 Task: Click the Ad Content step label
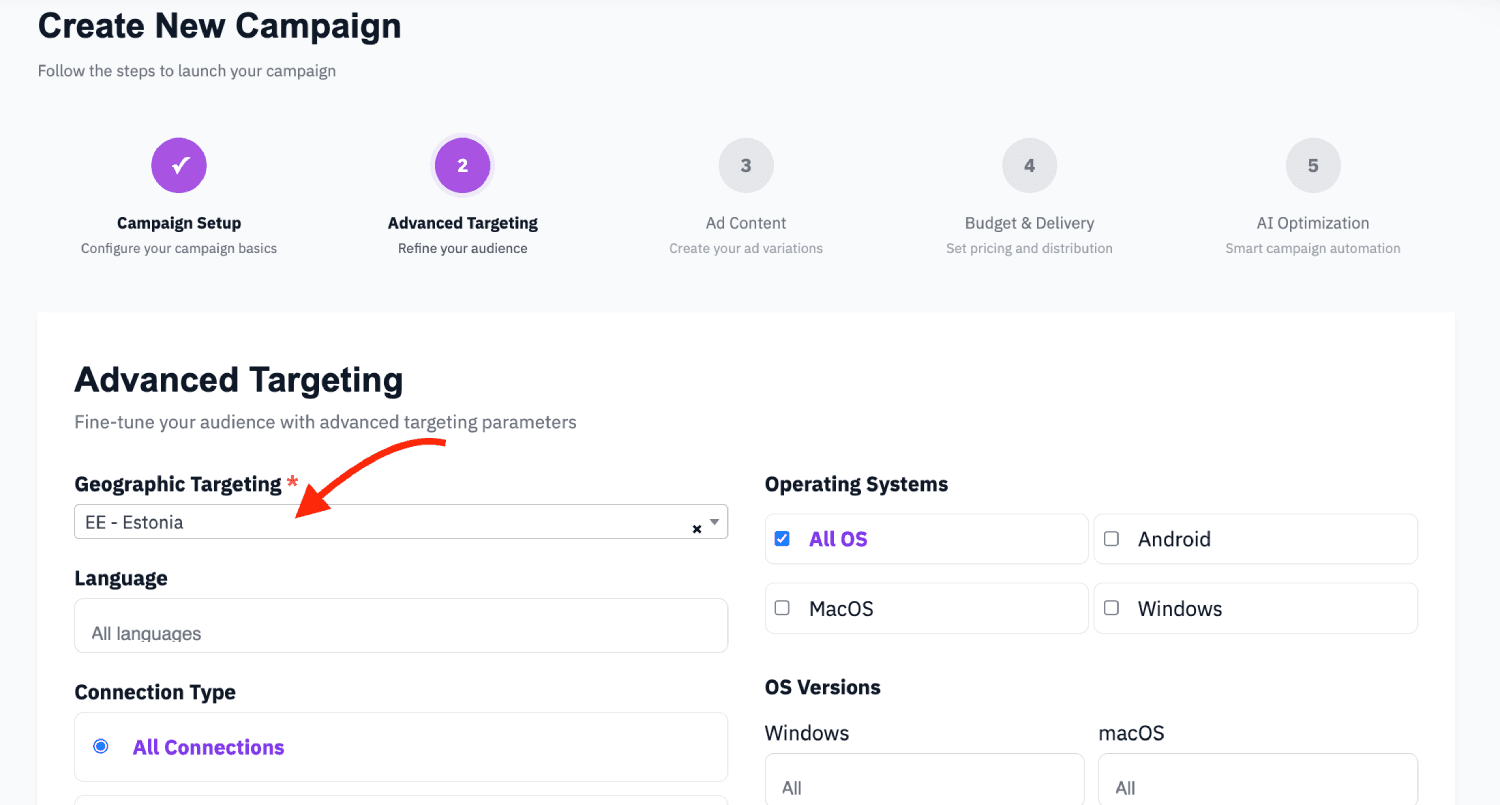click(746, 223)
